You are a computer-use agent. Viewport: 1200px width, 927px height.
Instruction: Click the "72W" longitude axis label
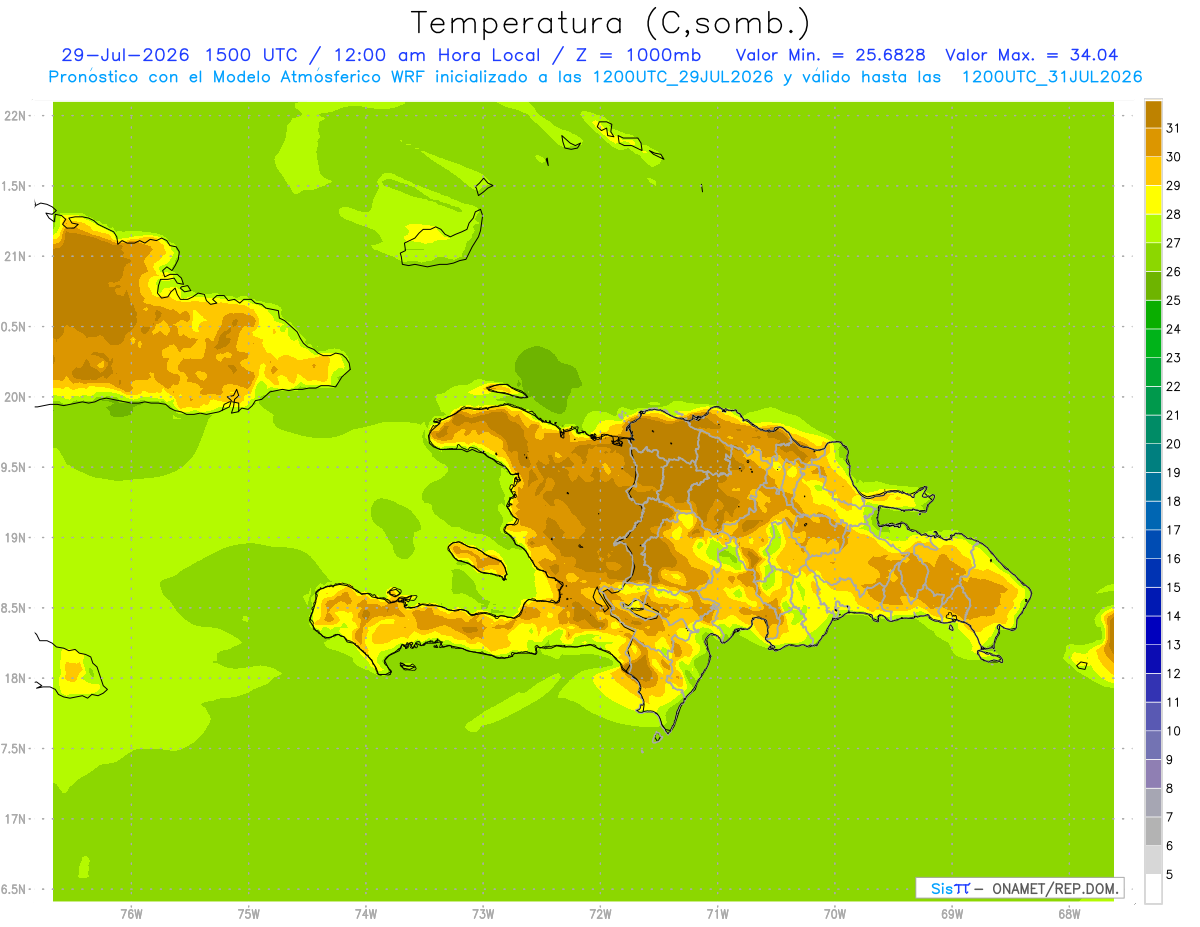[600, 914]
